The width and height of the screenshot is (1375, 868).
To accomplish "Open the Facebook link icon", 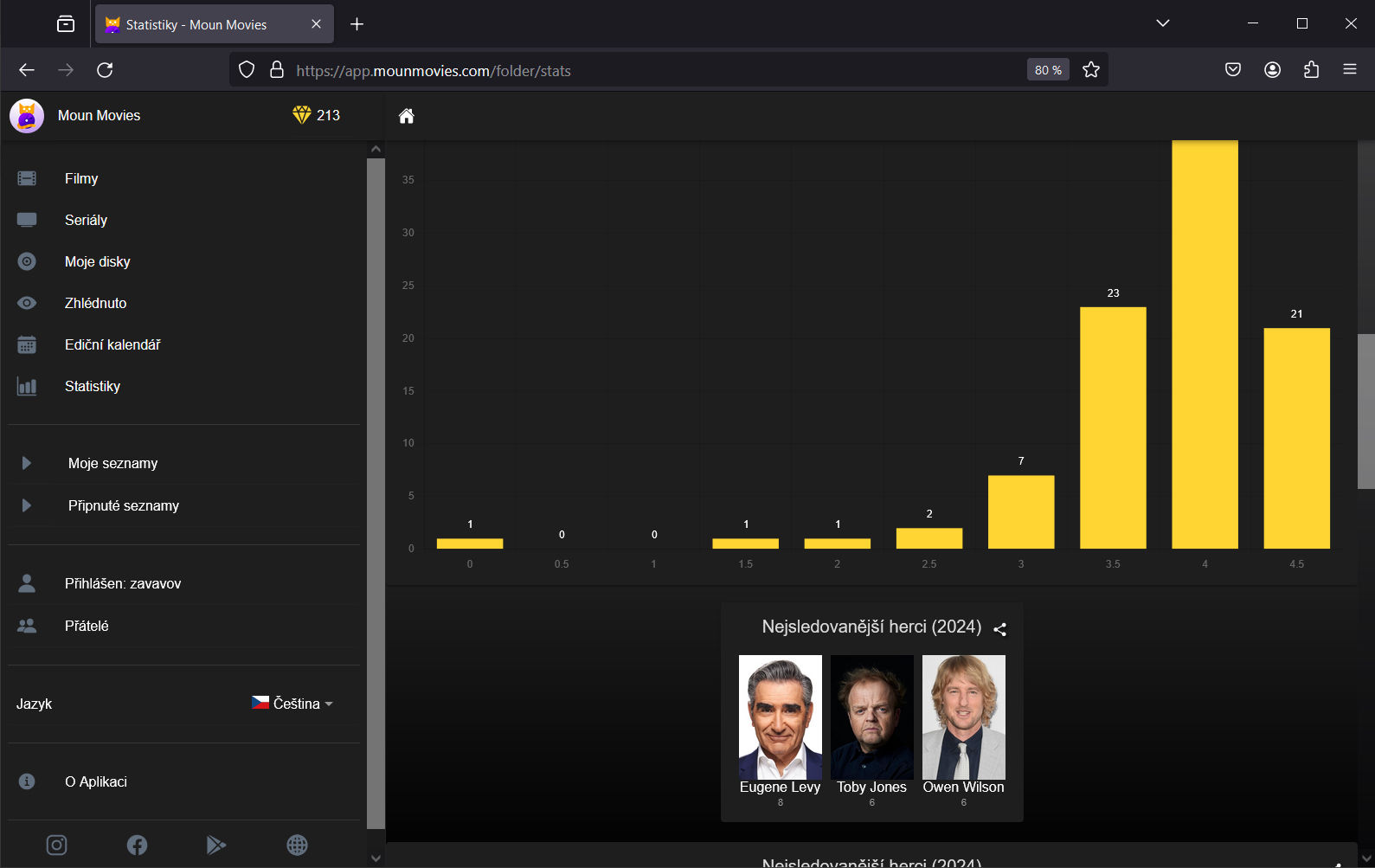I will (137, 845).
